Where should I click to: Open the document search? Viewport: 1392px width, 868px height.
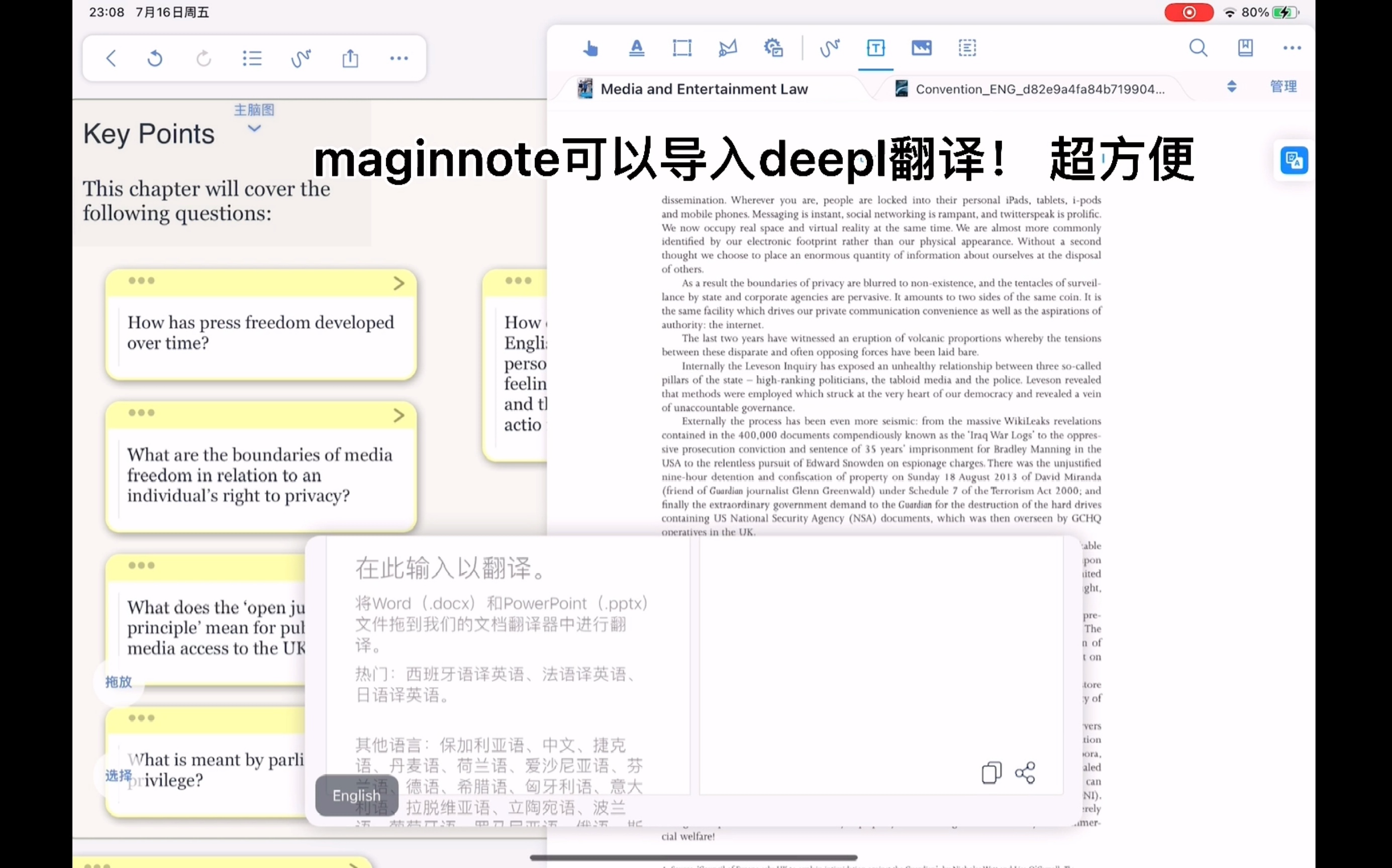point(1198,48)
